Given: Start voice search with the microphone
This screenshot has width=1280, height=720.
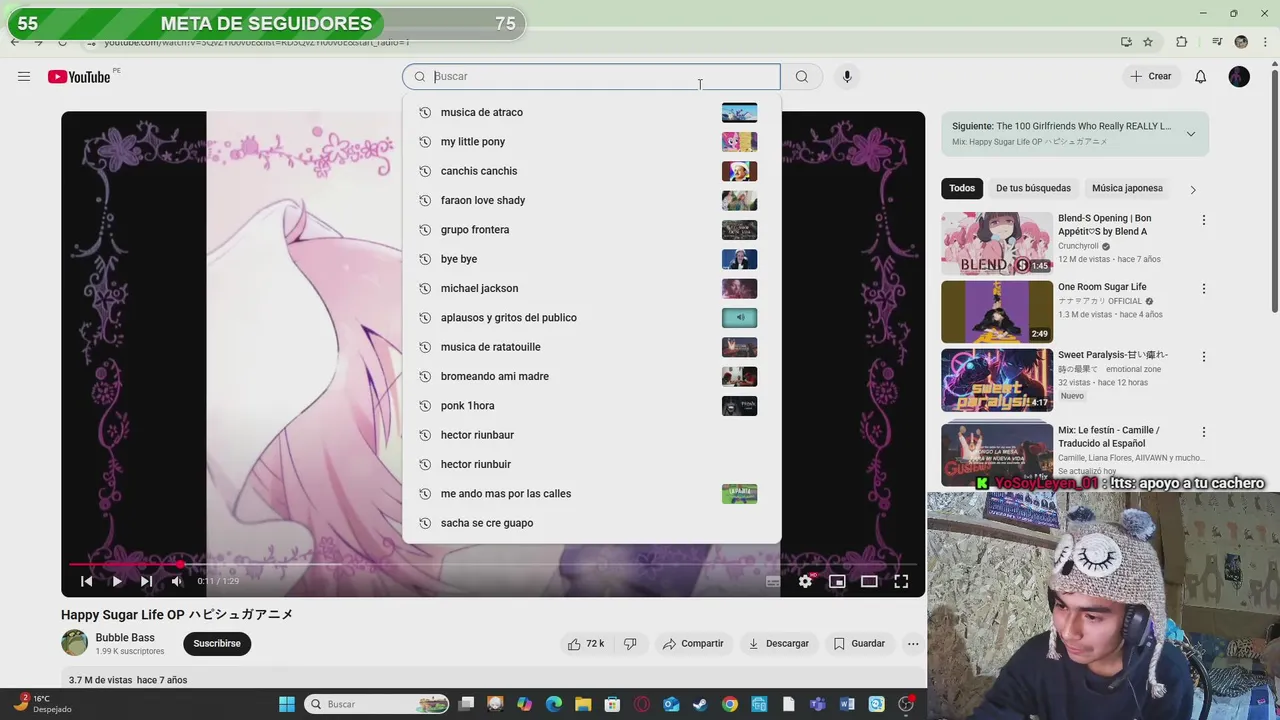Looking at the screenshot, I should tap(847, 76).
